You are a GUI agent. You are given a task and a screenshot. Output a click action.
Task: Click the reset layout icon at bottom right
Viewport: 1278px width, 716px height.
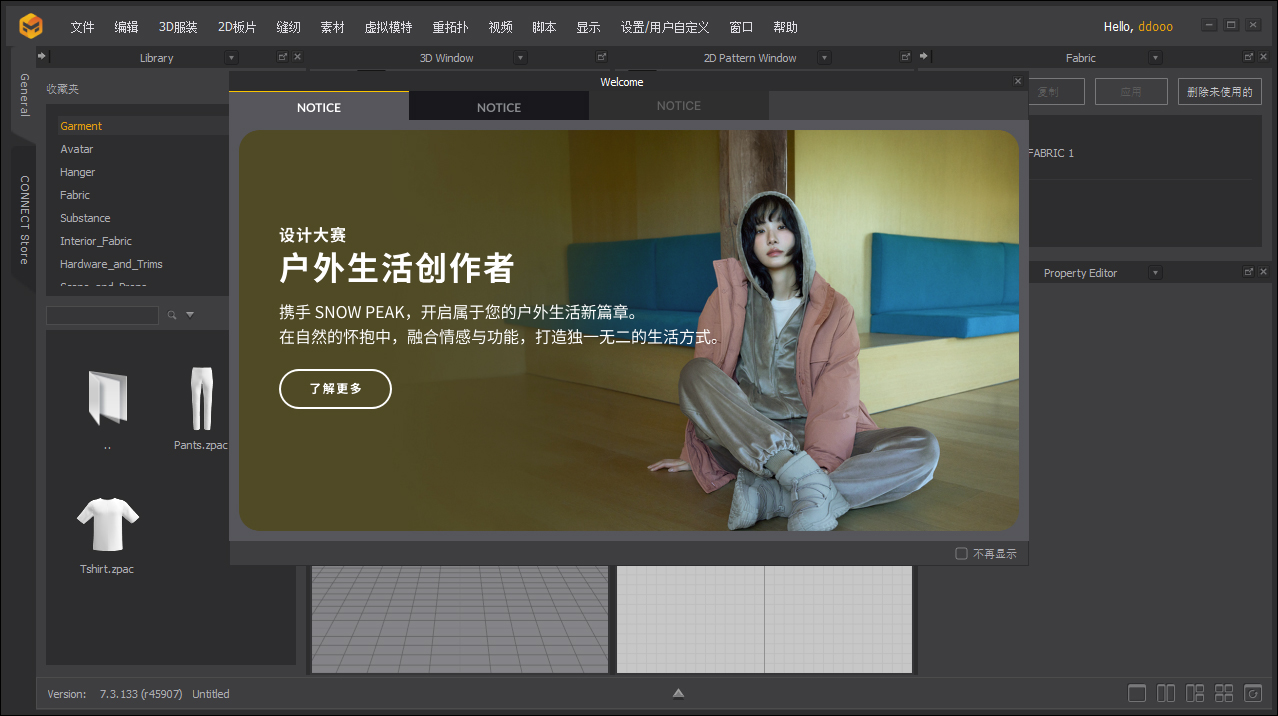tap(1252, 692)
